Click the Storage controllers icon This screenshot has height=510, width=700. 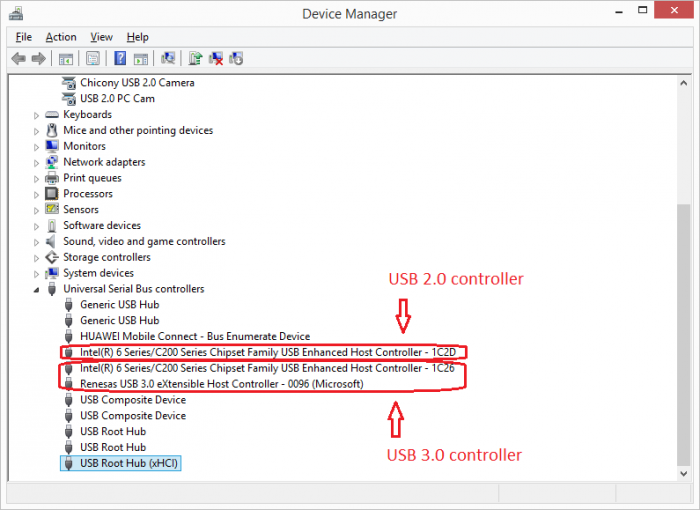pyautogui.click(x=52, y=257)
